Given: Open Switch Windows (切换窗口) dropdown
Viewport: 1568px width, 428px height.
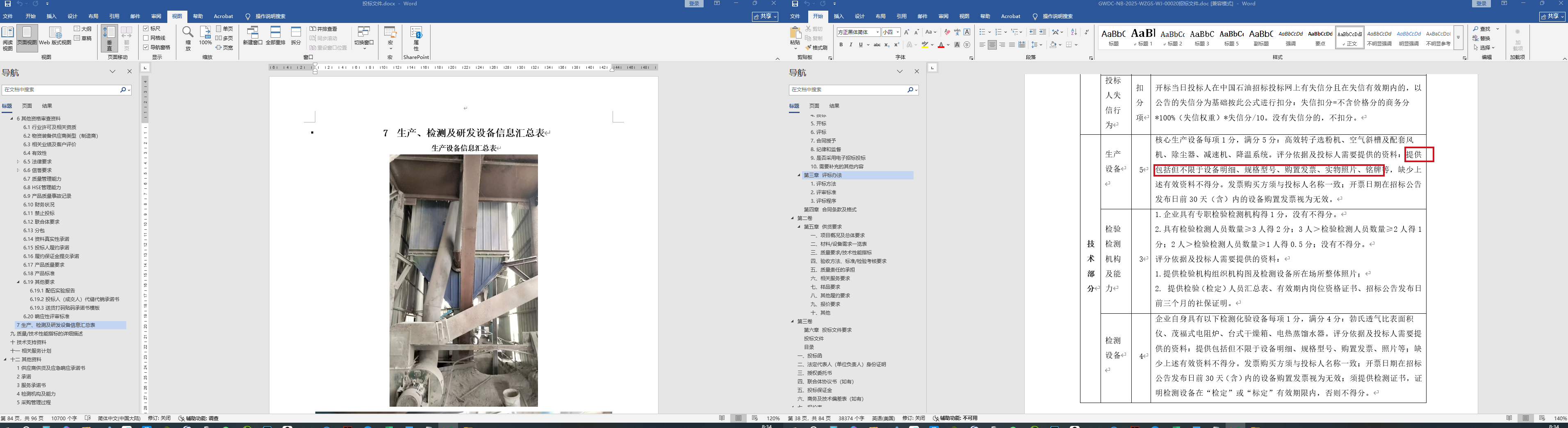Looking at the screenshot, I should click(x=364, y=38).
